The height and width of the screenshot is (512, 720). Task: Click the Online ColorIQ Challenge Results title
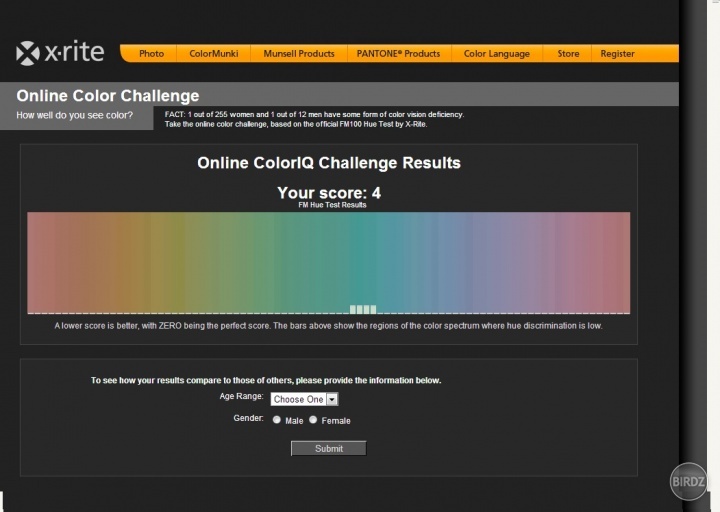pos(329,163)
